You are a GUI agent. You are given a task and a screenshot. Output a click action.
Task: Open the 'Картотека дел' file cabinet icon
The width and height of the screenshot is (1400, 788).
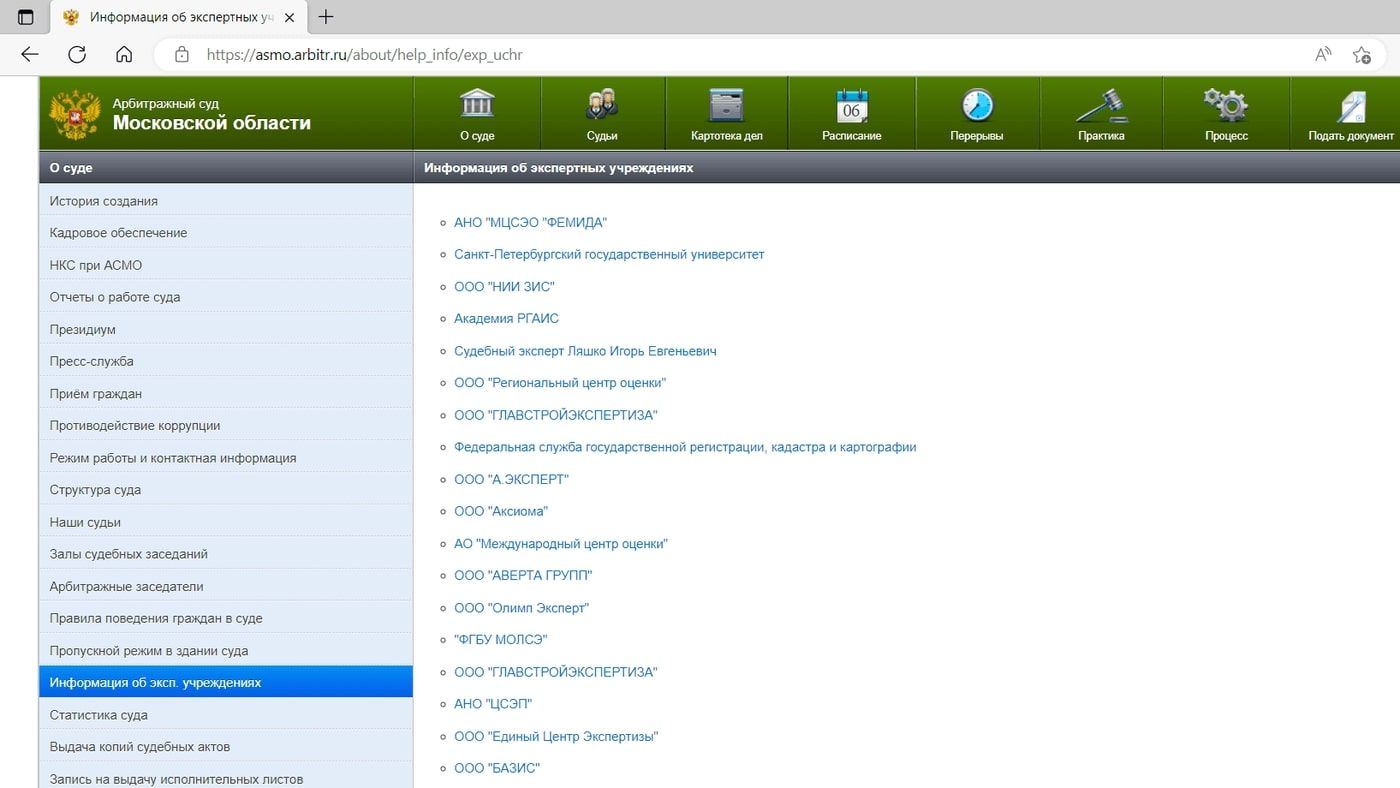(x=727, y=104)
